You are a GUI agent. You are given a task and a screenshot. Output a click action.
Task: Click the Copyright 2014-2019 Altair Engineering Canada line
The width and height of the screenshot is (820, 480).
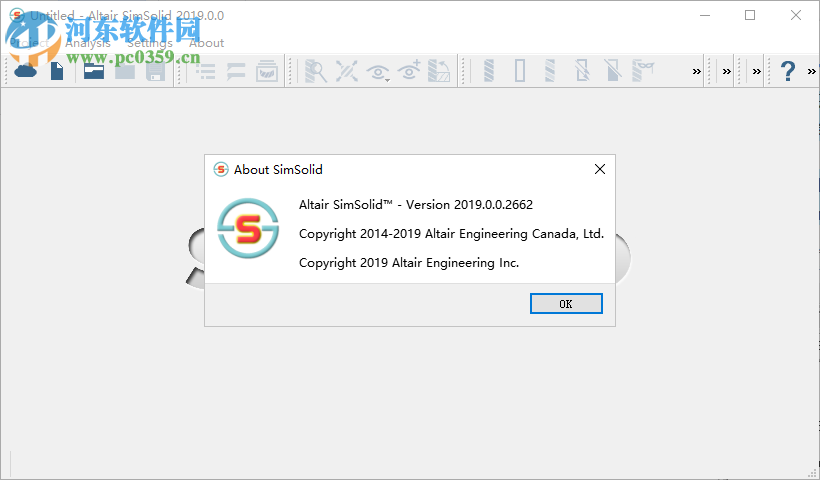(451, 234)
